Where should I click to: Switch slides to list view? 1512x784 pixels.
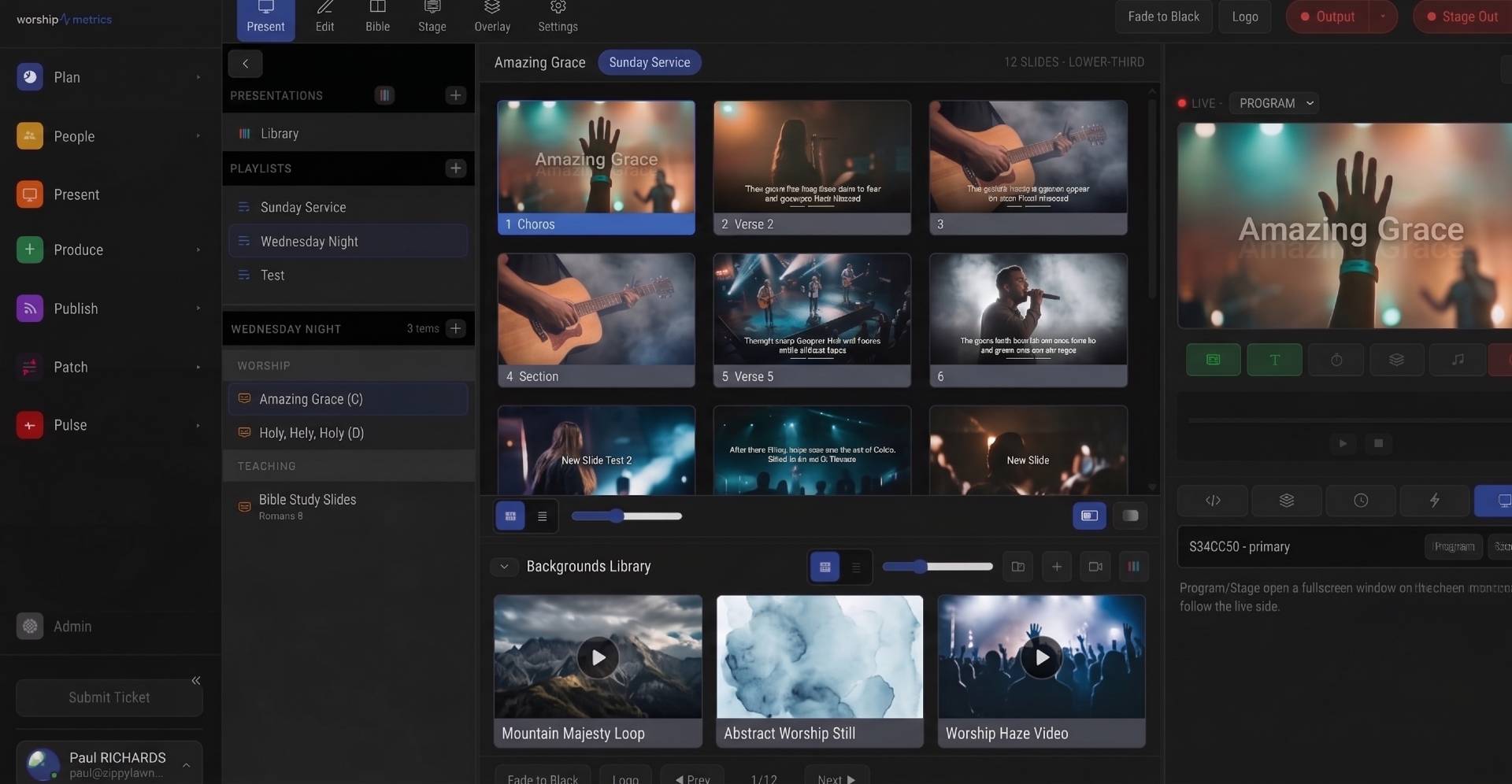click(542, 516)
